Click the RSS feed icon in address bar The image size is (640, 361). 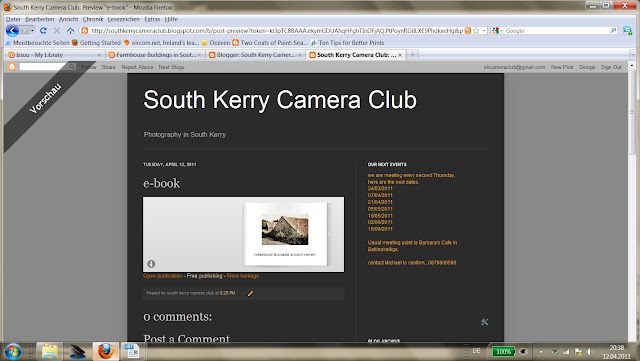pyautogui.click(x=468, y=31)
